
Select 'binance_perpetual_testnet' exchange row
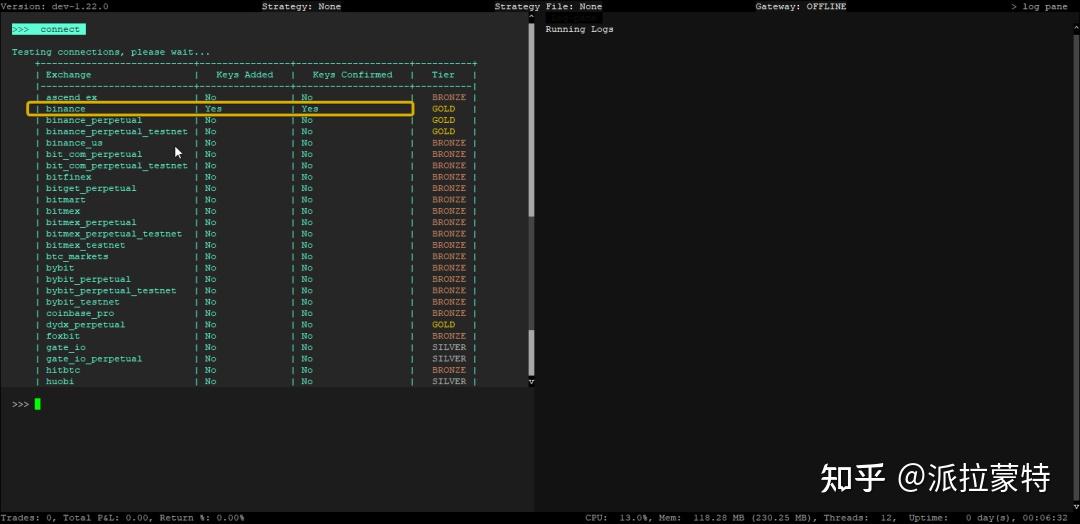[256, 132]
